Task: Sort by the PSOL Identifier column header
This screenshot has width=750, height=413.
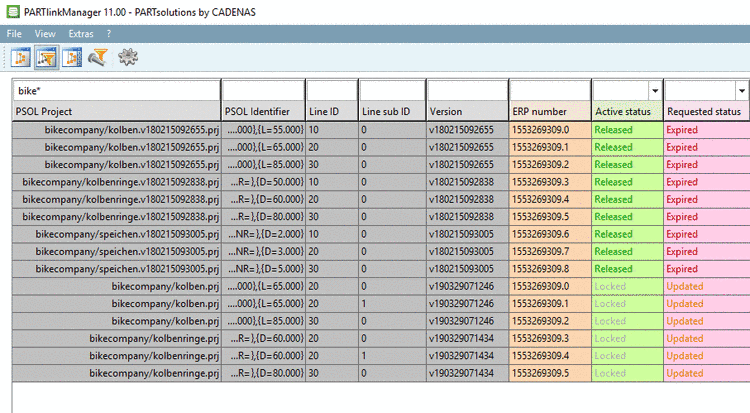Action: click(x=263, y=112)
